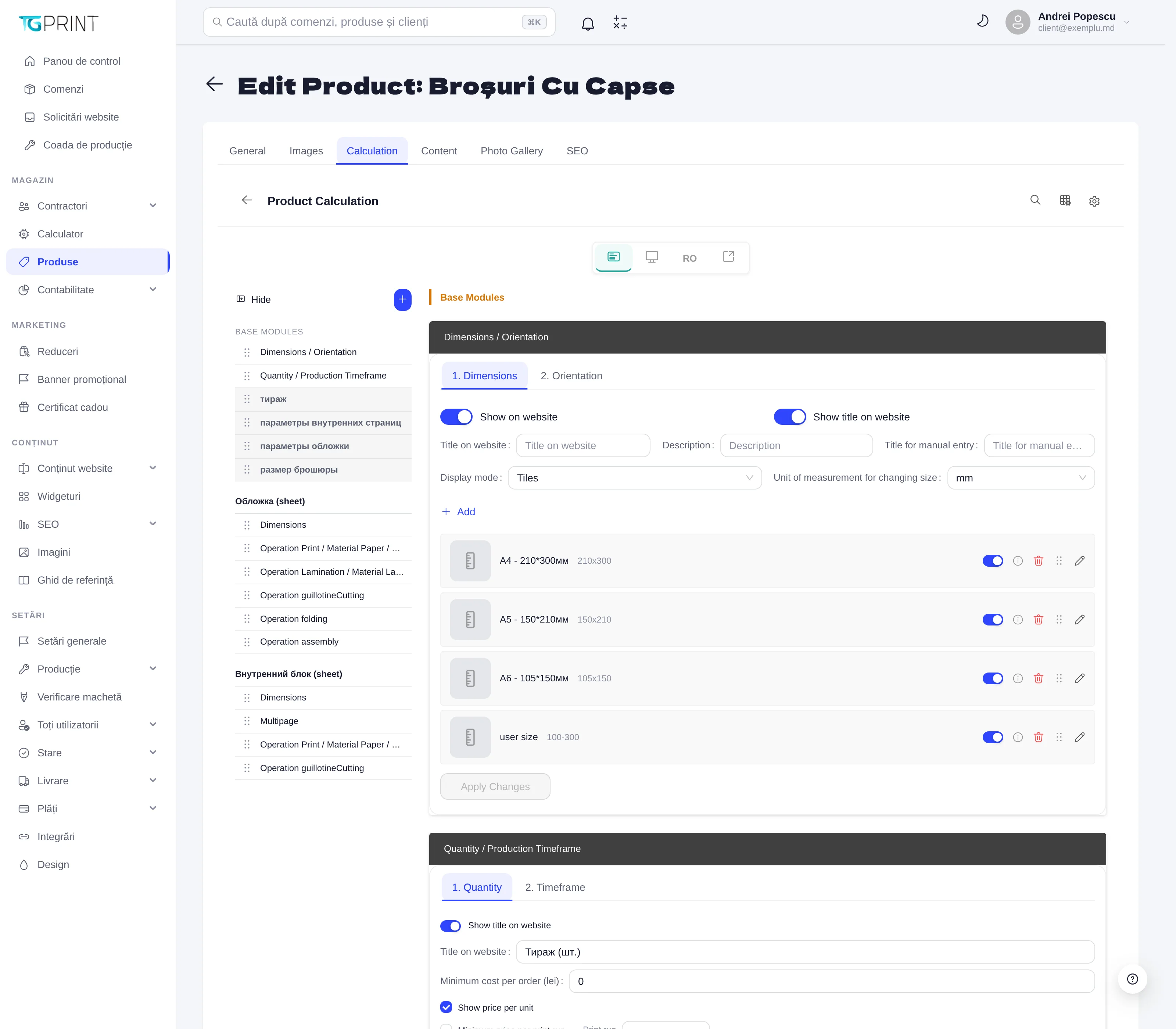
Task: Uncheck Show price per unit
Action: [x=446, y=1007]
